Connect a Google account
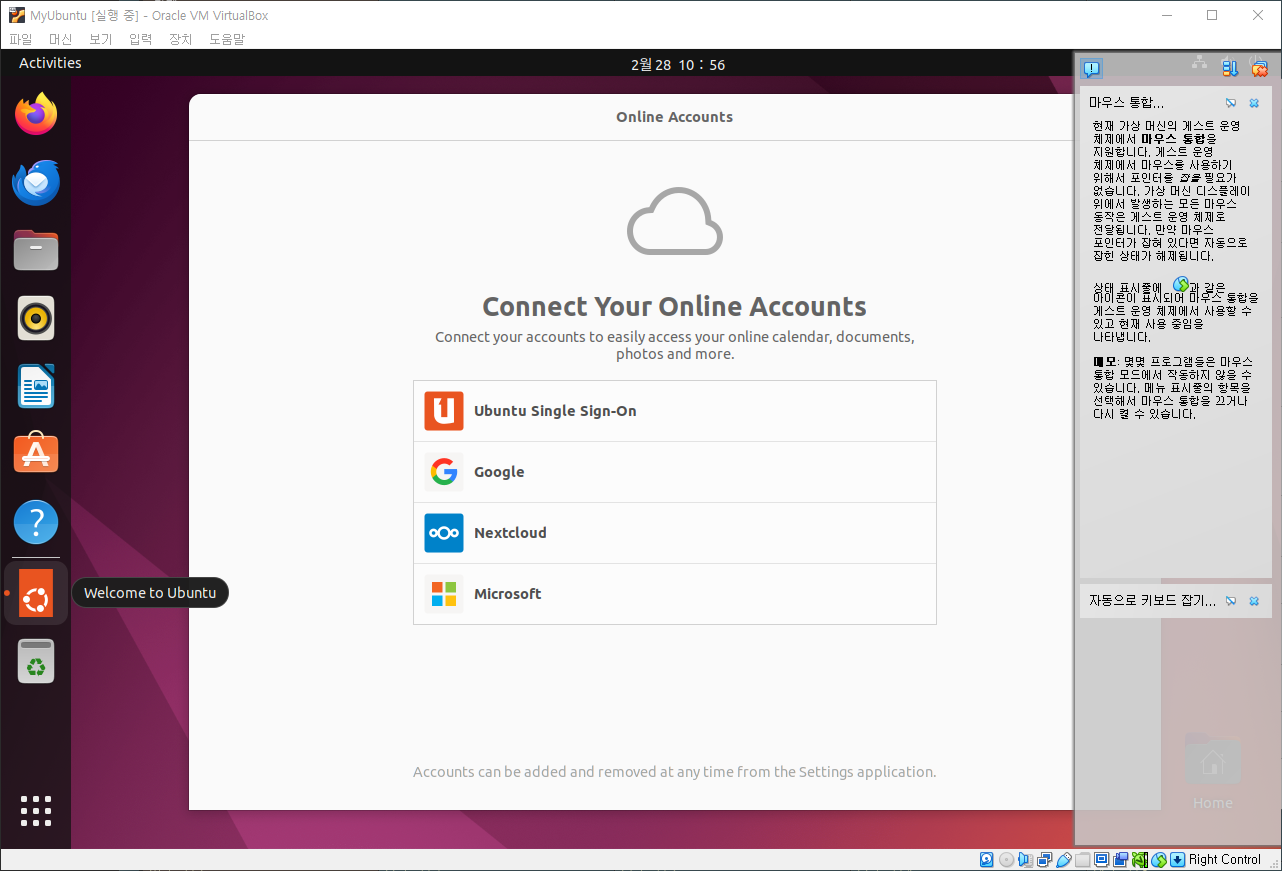This screenshot has height=871, width=1282. tap(675, 472)
